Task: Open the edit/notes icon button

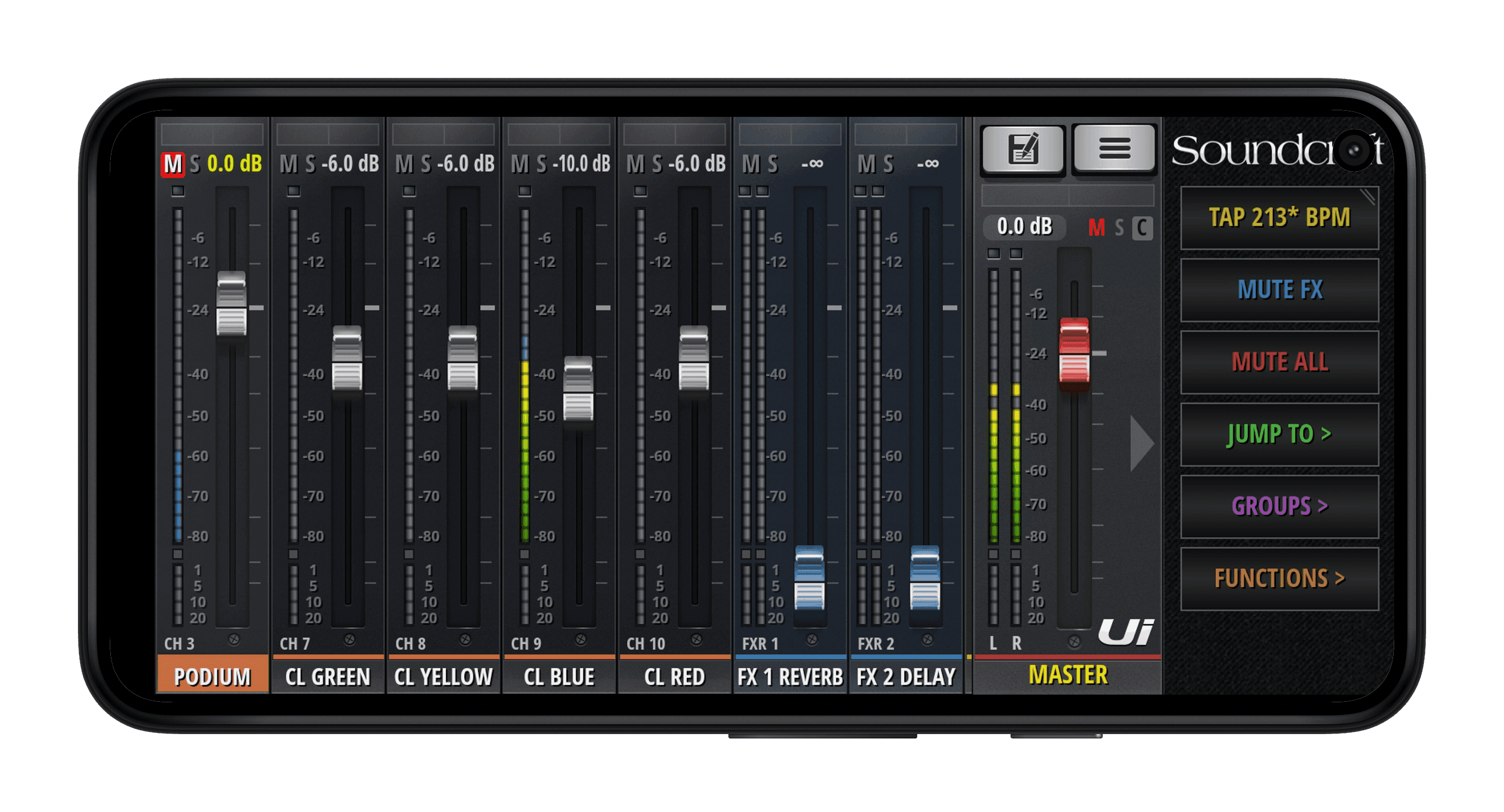Action: pos(1023,149)
